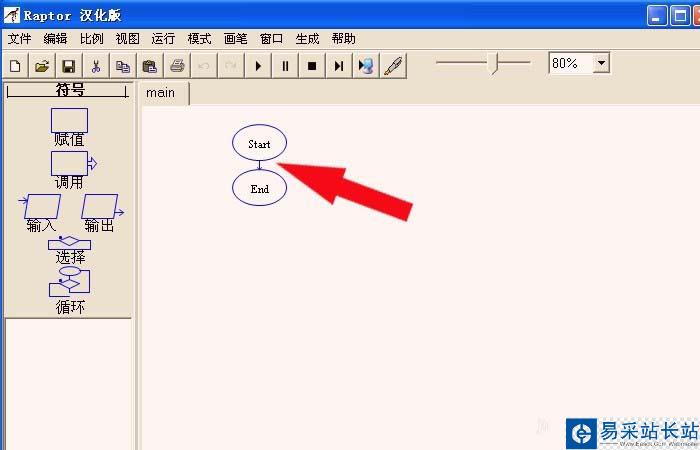700x450 pixels.
Task: Maximize the Raptor window
Action: click(680, 16)
